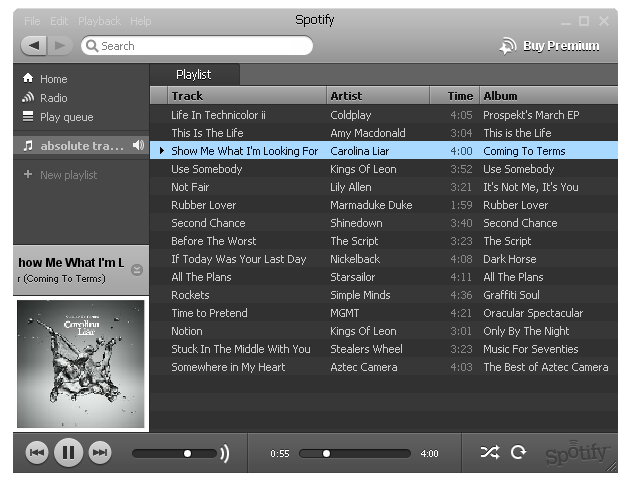The width and height of the screenshot is (640, 480).
Task: Select track Before The Worst
Action: [x=214, y=241]
